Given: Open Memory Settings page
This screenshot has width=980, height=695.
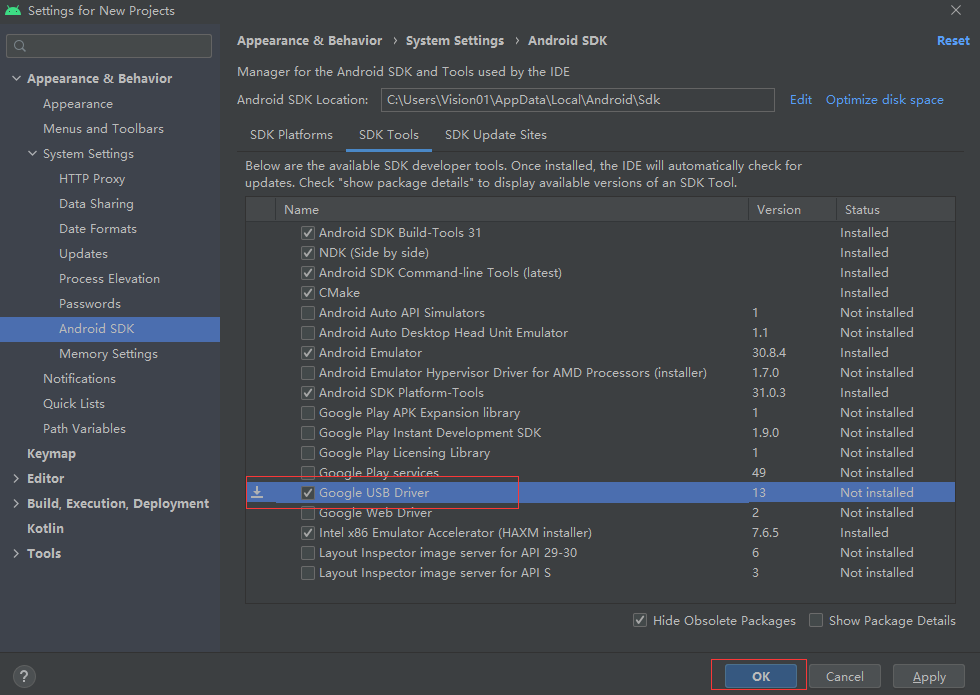Looking at the screenshot, I should point(108,354).
